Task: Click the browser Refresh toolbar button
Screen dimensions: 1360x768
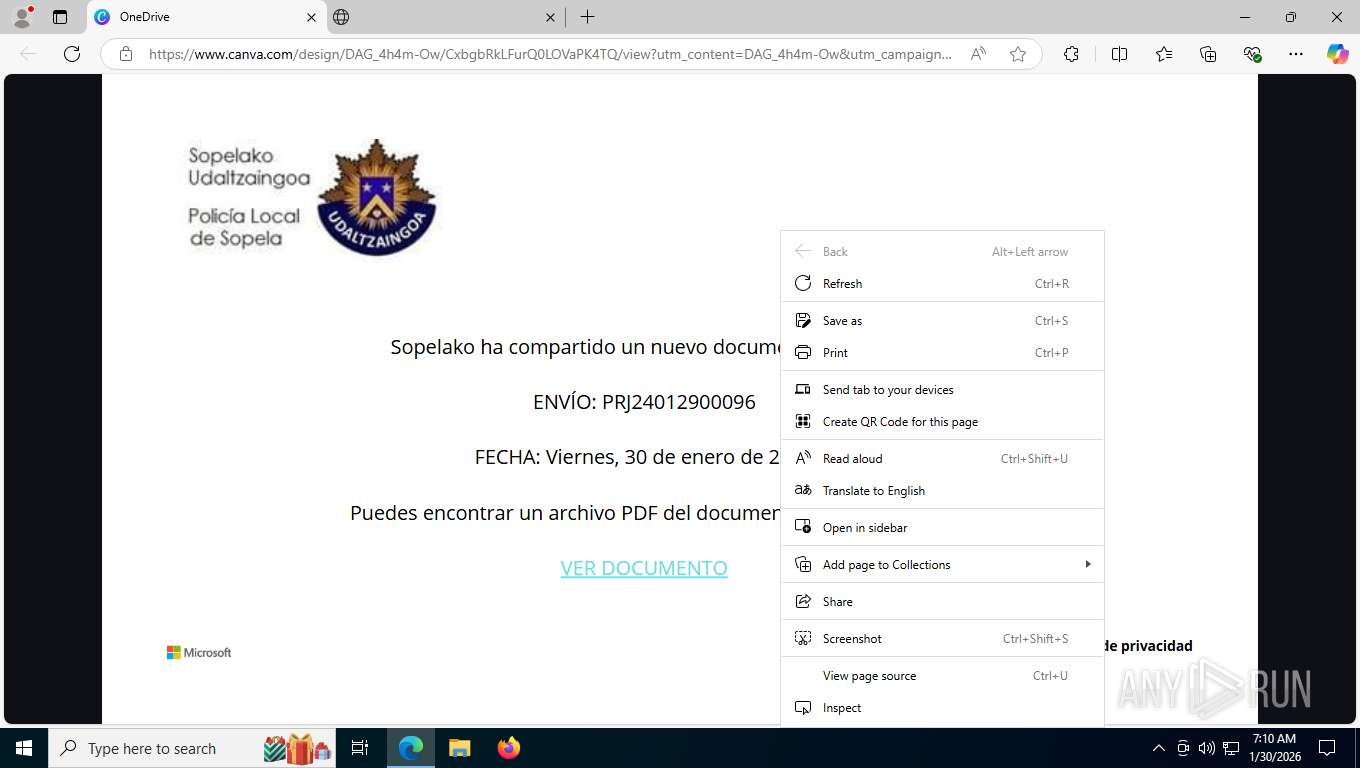Action: pyautogui.click(x=72, y=54)
